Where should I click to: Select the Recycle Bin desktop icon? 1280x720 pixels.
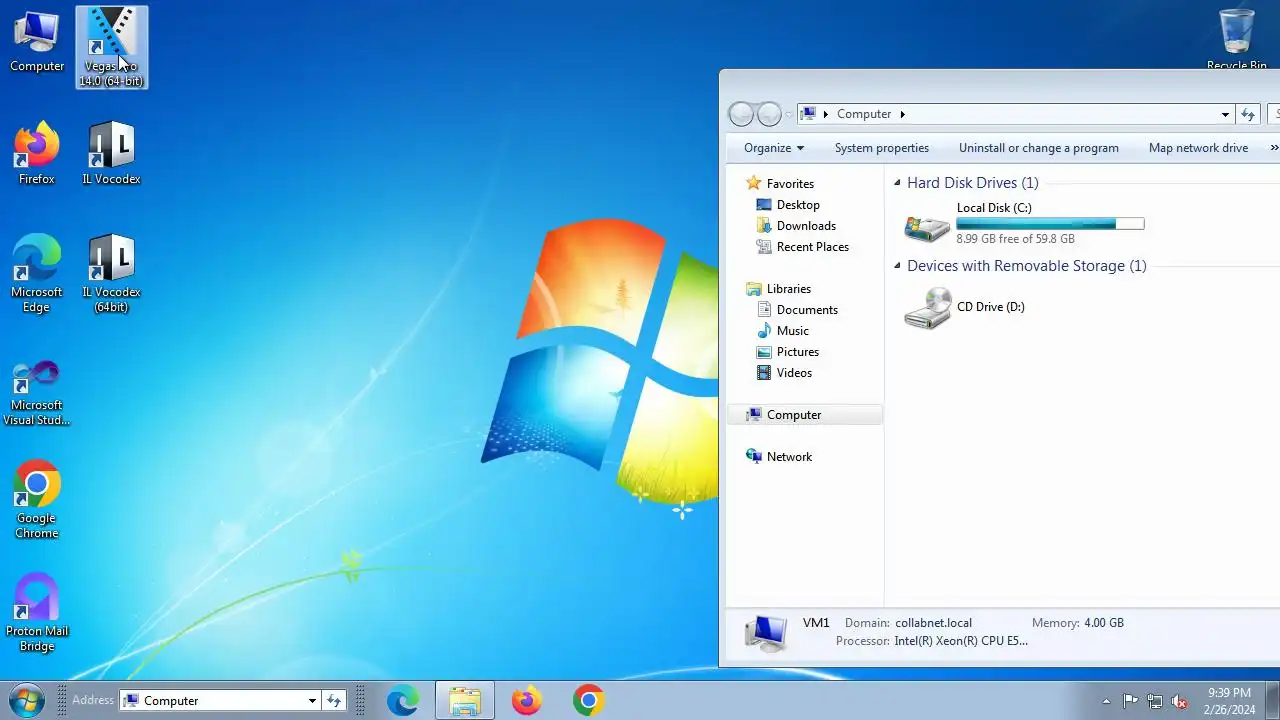pyautogui.click(x=1237, y=40)
